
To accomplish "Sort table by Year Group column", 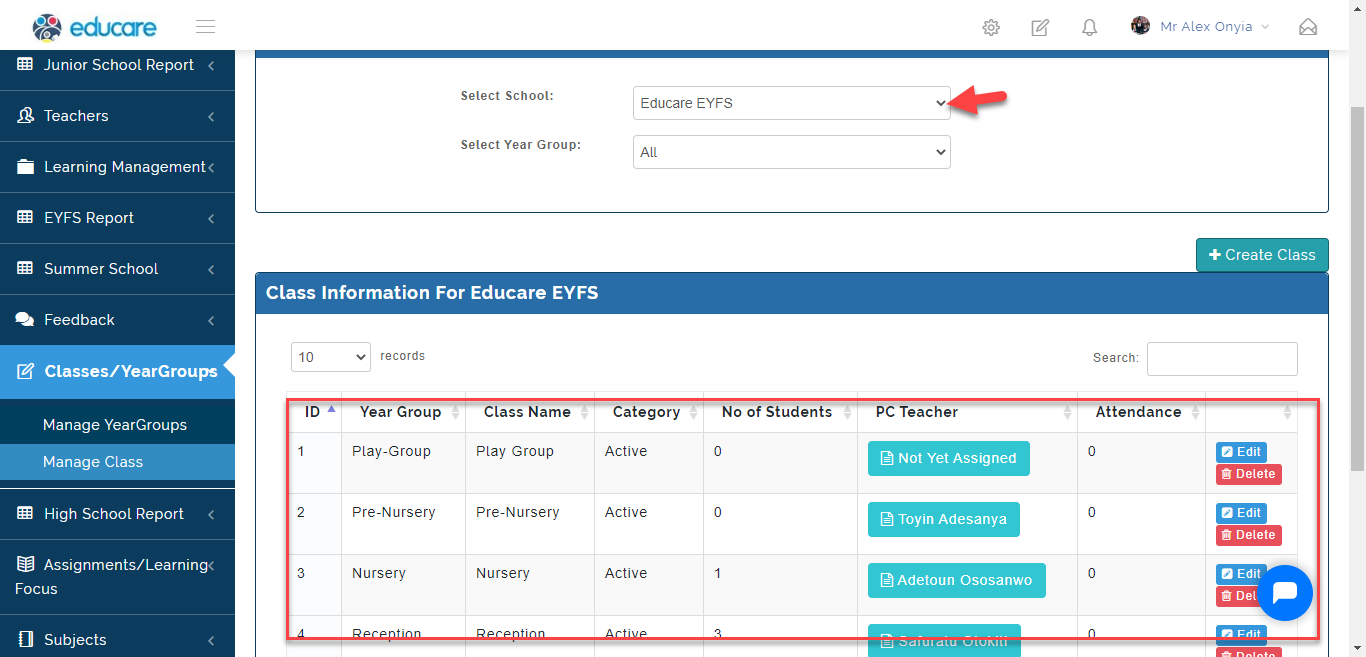I will pyautogui.click(x=403, y=412).
